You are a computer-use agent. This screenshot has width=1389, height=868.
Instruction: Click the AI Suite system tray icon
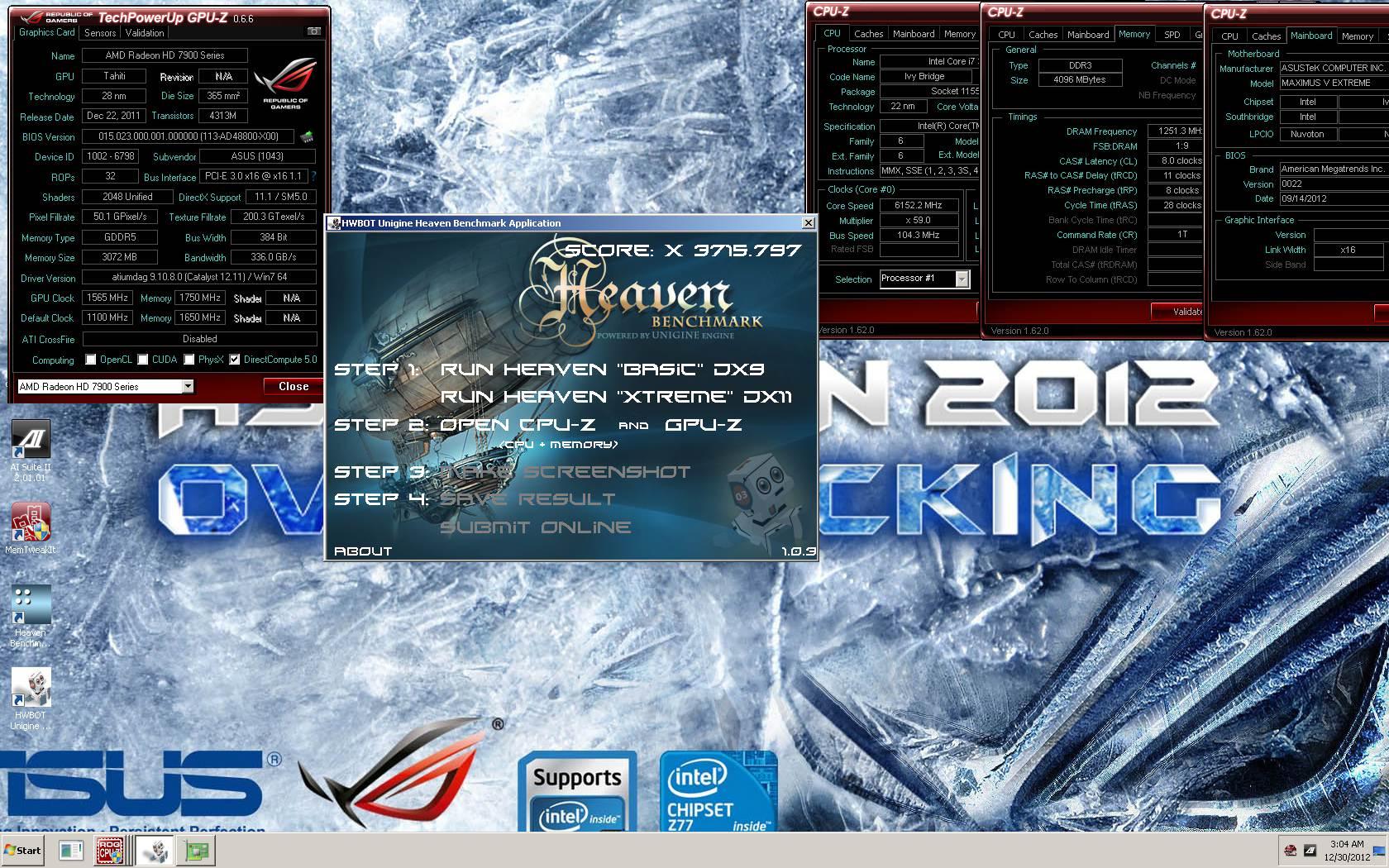point(1310,850)
